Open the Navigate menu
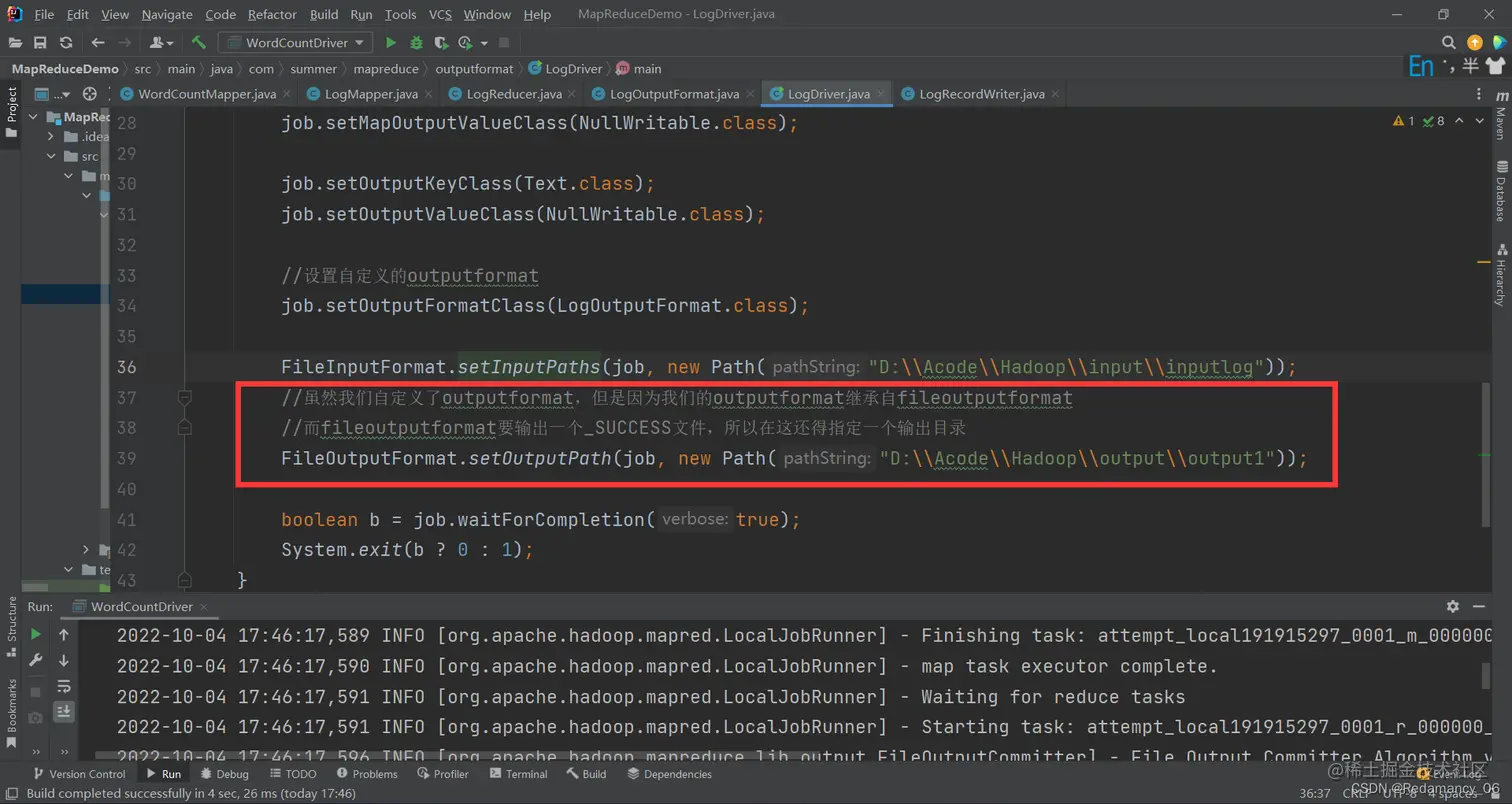Screen dimensions: 1512x804 pyautogui.click(x=168, y=15)
